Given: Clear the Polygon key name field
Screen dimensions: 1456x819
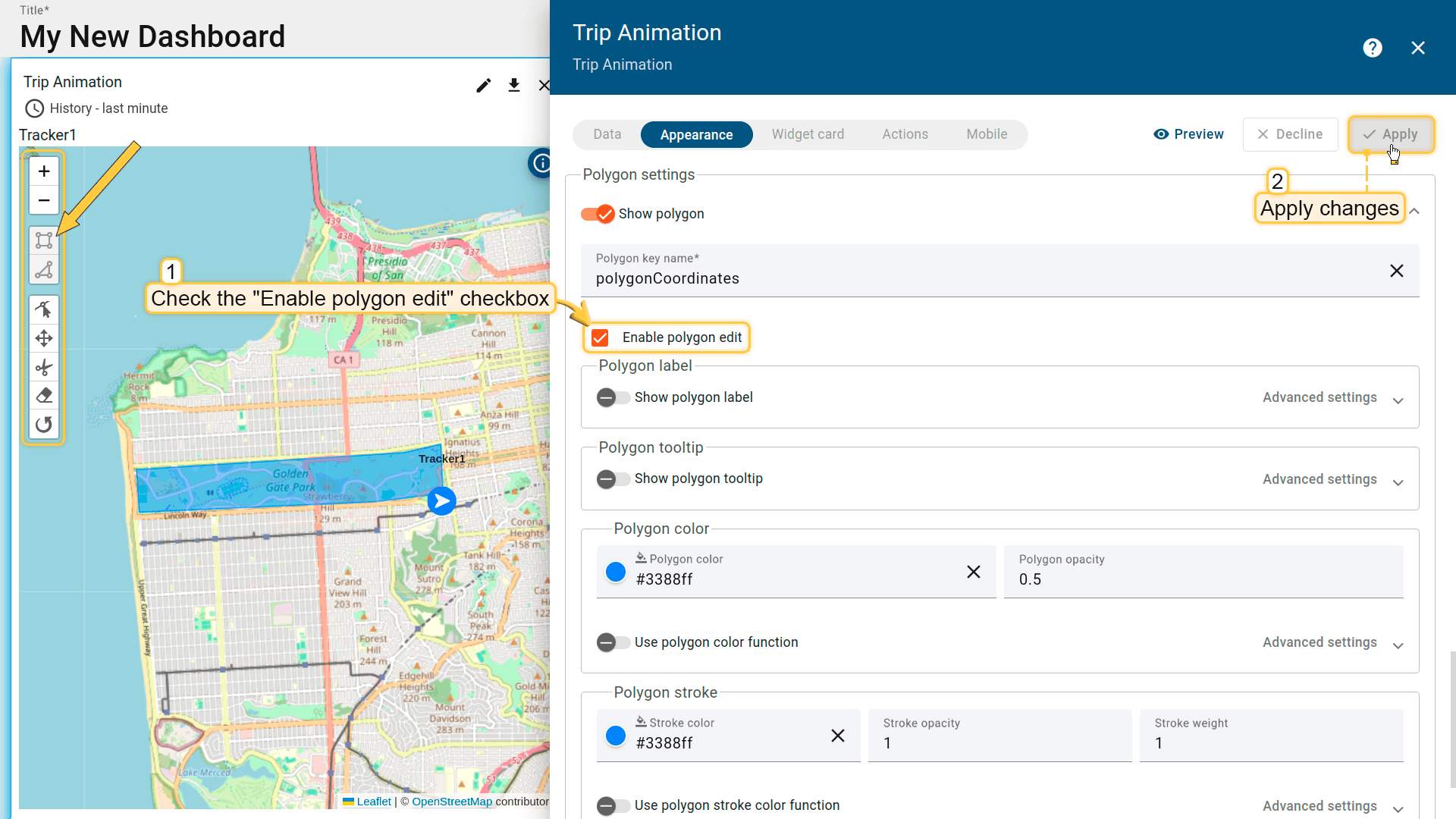Looking at the screenshot, I should pos(1397,271).
